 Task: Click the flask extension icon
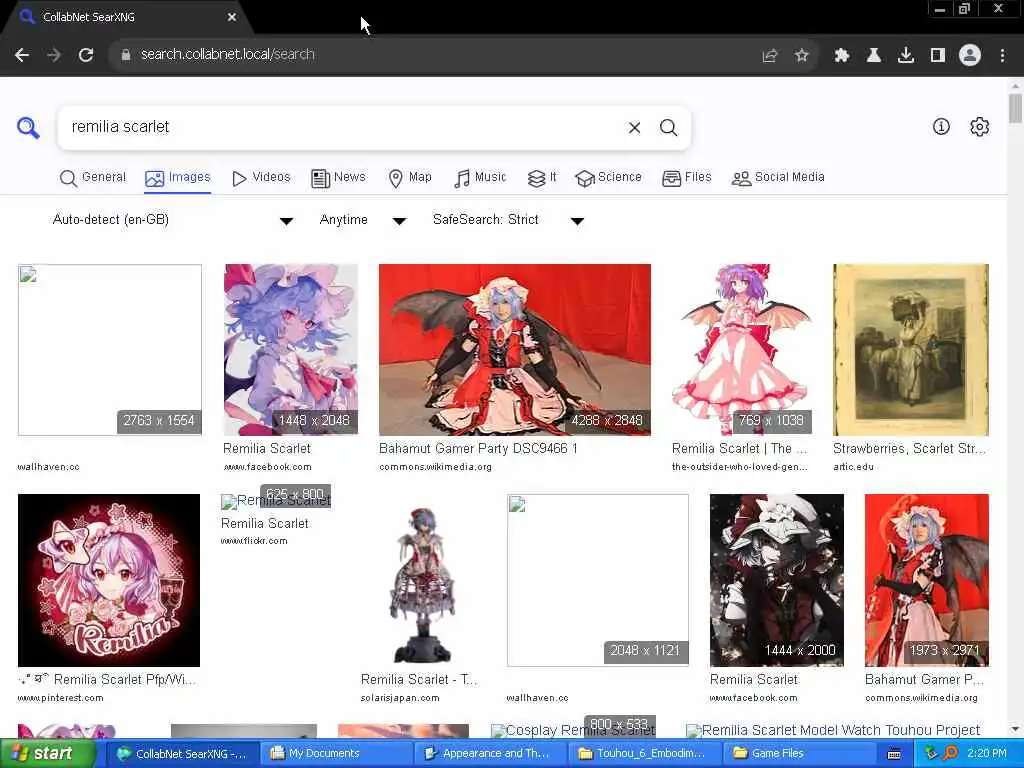click(874, 56)
